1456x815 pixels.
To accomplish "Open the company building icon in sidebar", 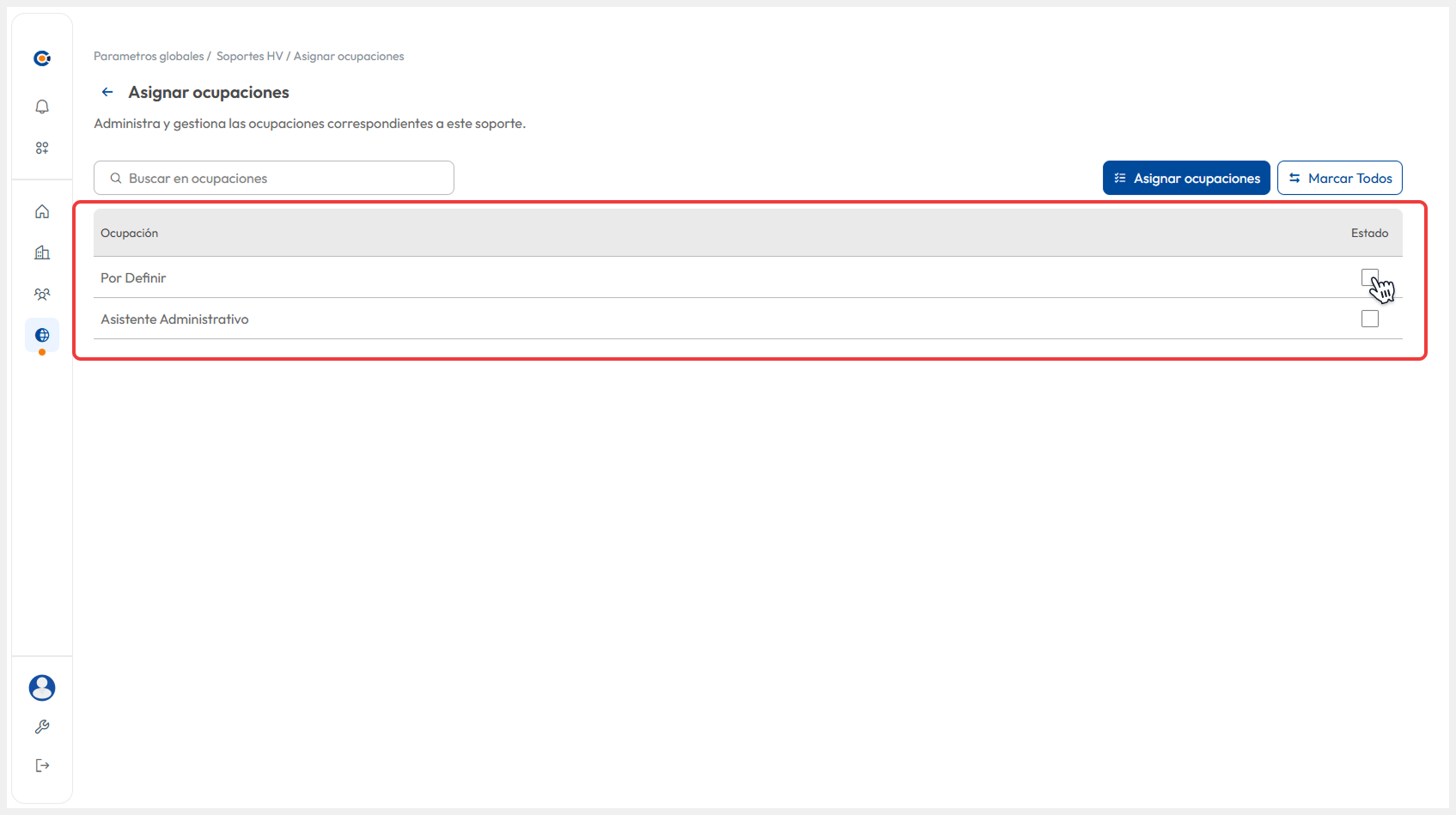I will click(x=42, y=252).
